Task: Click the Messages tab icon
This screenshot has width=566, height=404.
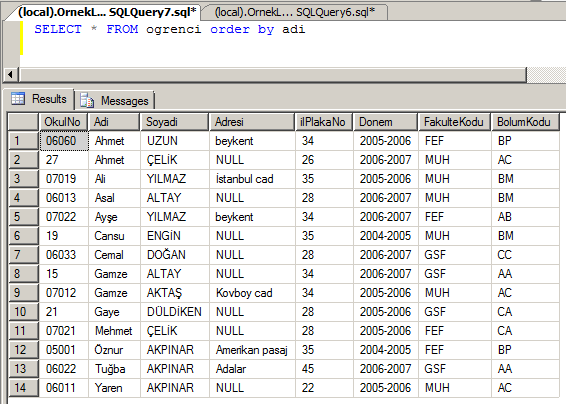Action: (87, 100)
